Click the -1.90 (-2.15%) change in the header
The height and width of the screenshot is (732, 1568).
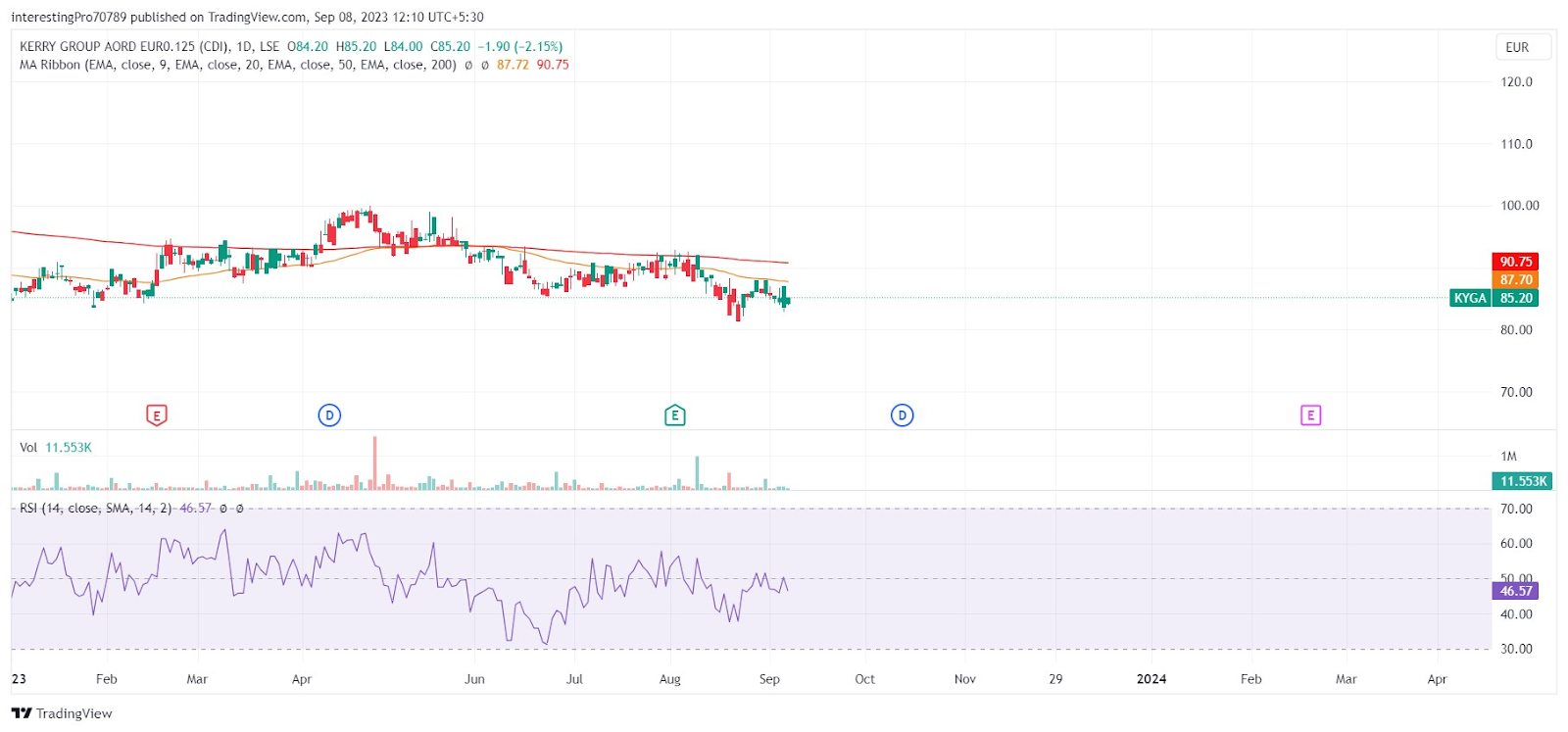(520, 46)
